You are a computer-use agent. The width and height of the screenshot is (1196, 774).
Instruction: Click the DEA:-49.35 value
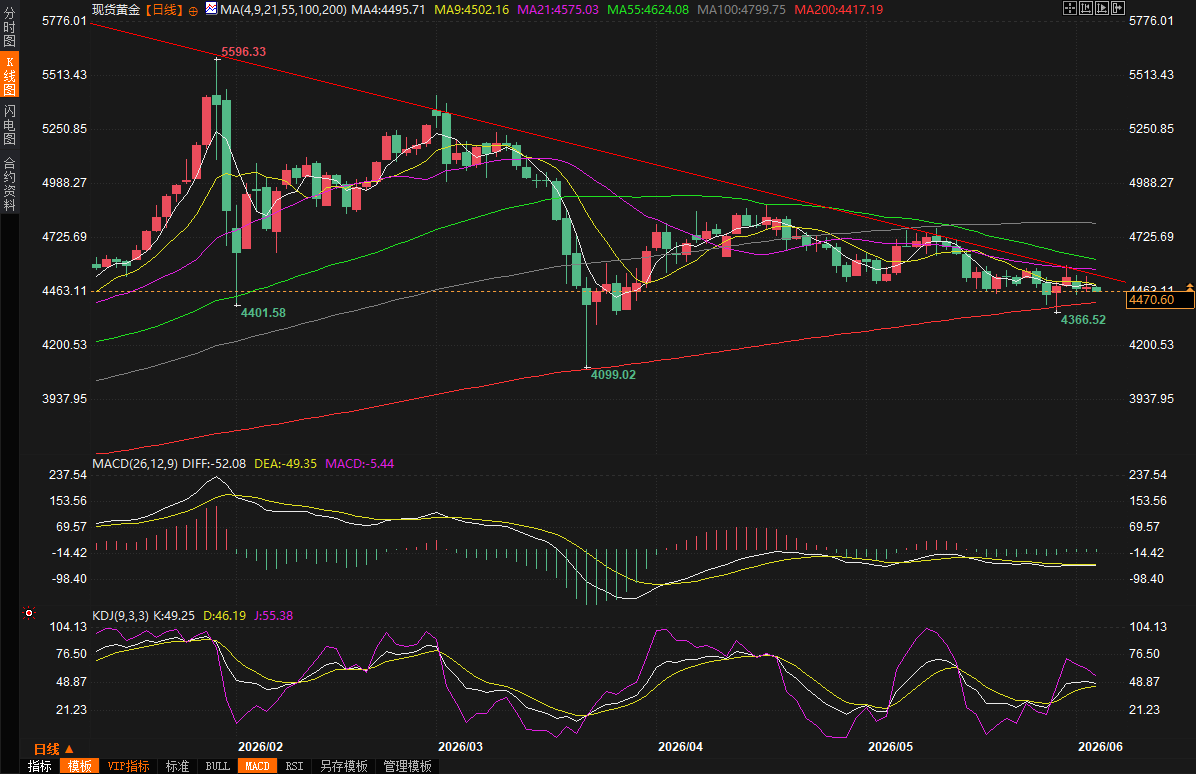[x=285, y=464]
